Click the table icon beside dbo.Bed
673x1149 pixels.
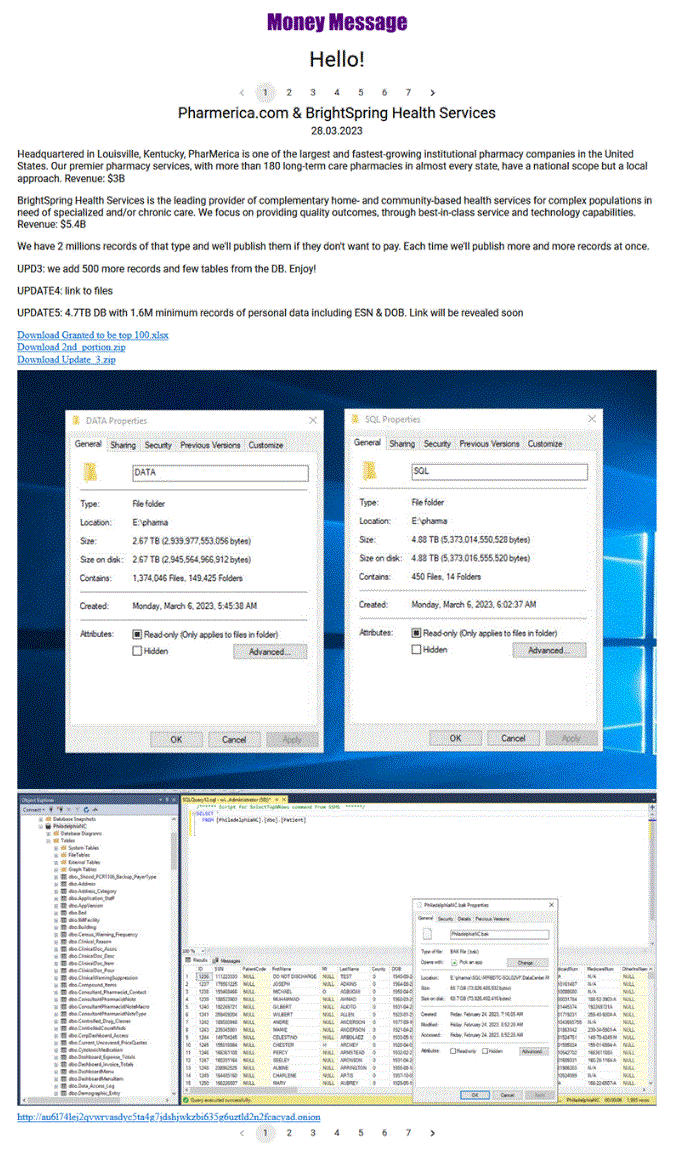point(63,912)
